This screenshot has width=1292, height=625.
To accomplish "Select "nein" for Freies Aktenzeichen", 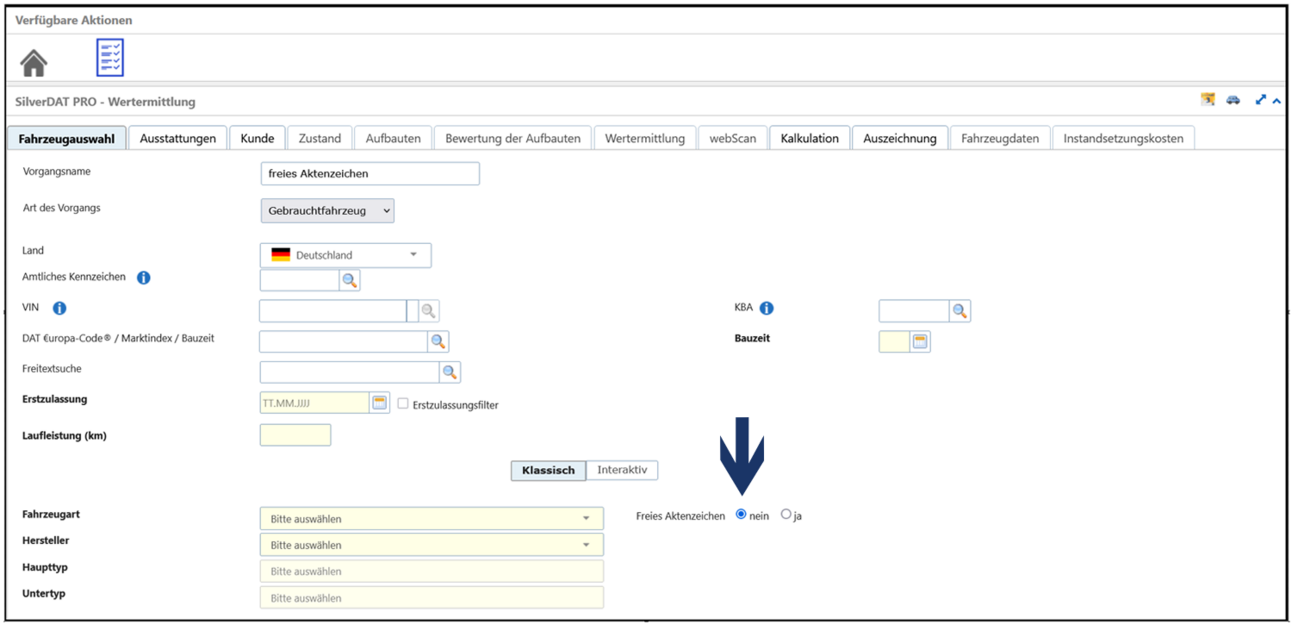I will click(741, 515).
